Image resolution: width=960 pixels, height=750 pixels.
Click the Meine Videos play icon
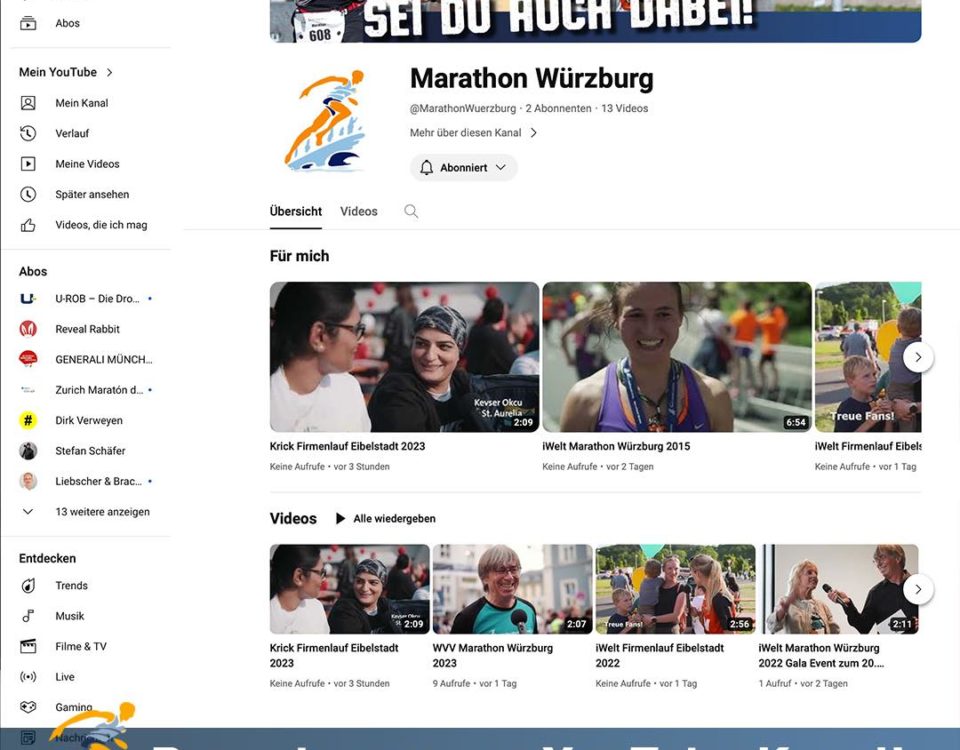pos(28,164)
